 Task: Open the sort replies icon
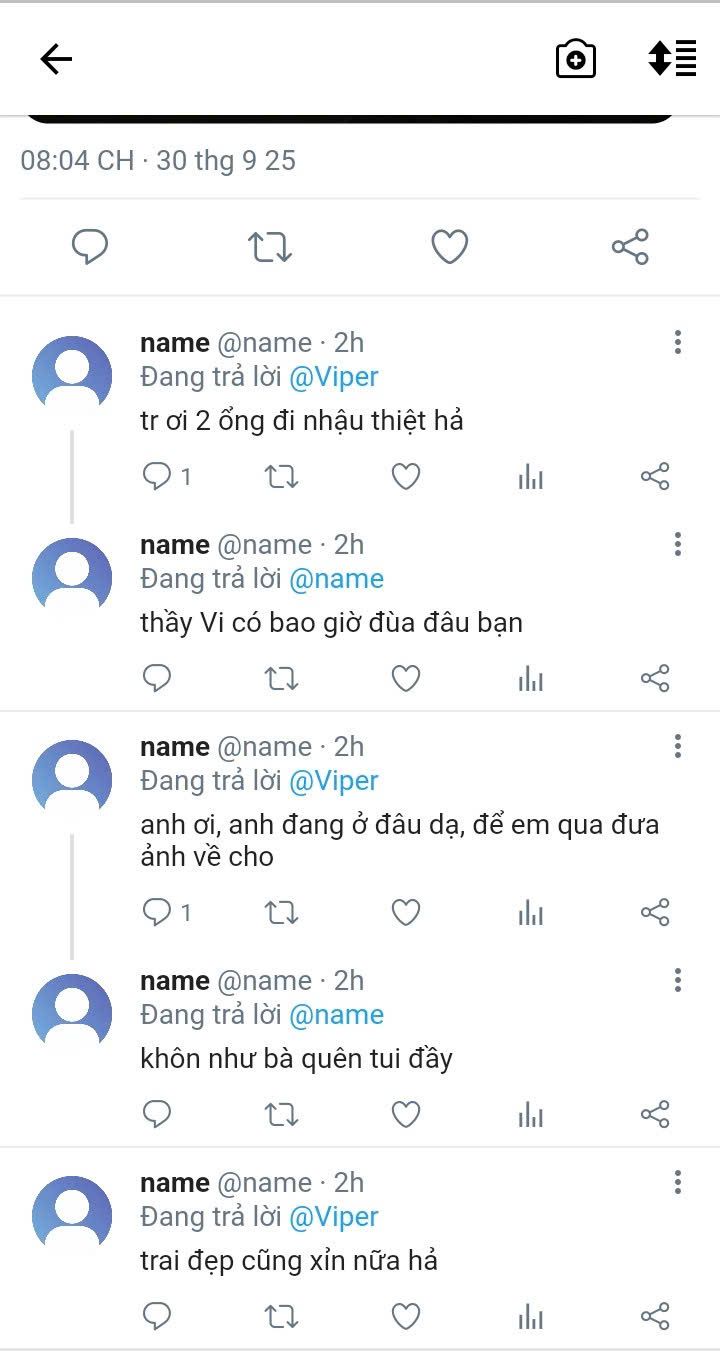672,58
